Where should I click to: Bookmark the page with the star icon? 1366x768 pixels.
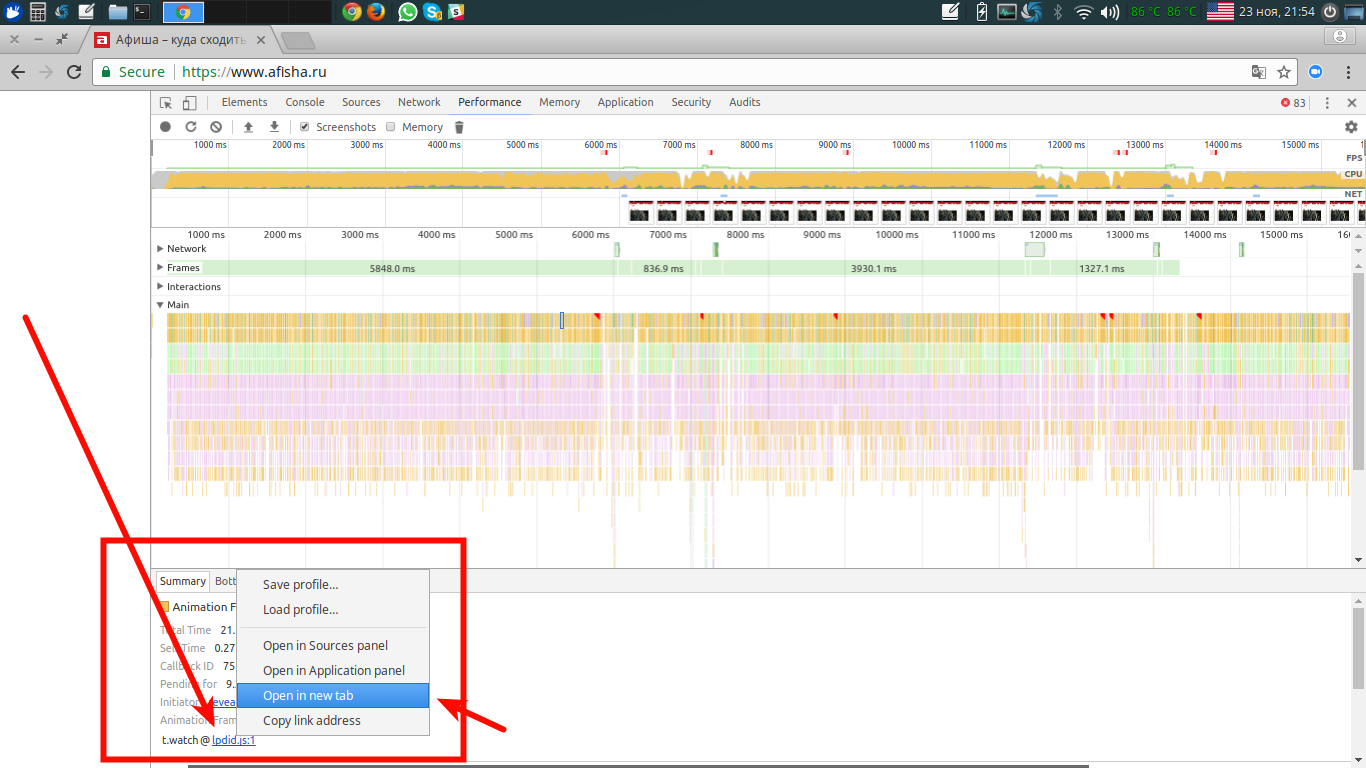1284,72
